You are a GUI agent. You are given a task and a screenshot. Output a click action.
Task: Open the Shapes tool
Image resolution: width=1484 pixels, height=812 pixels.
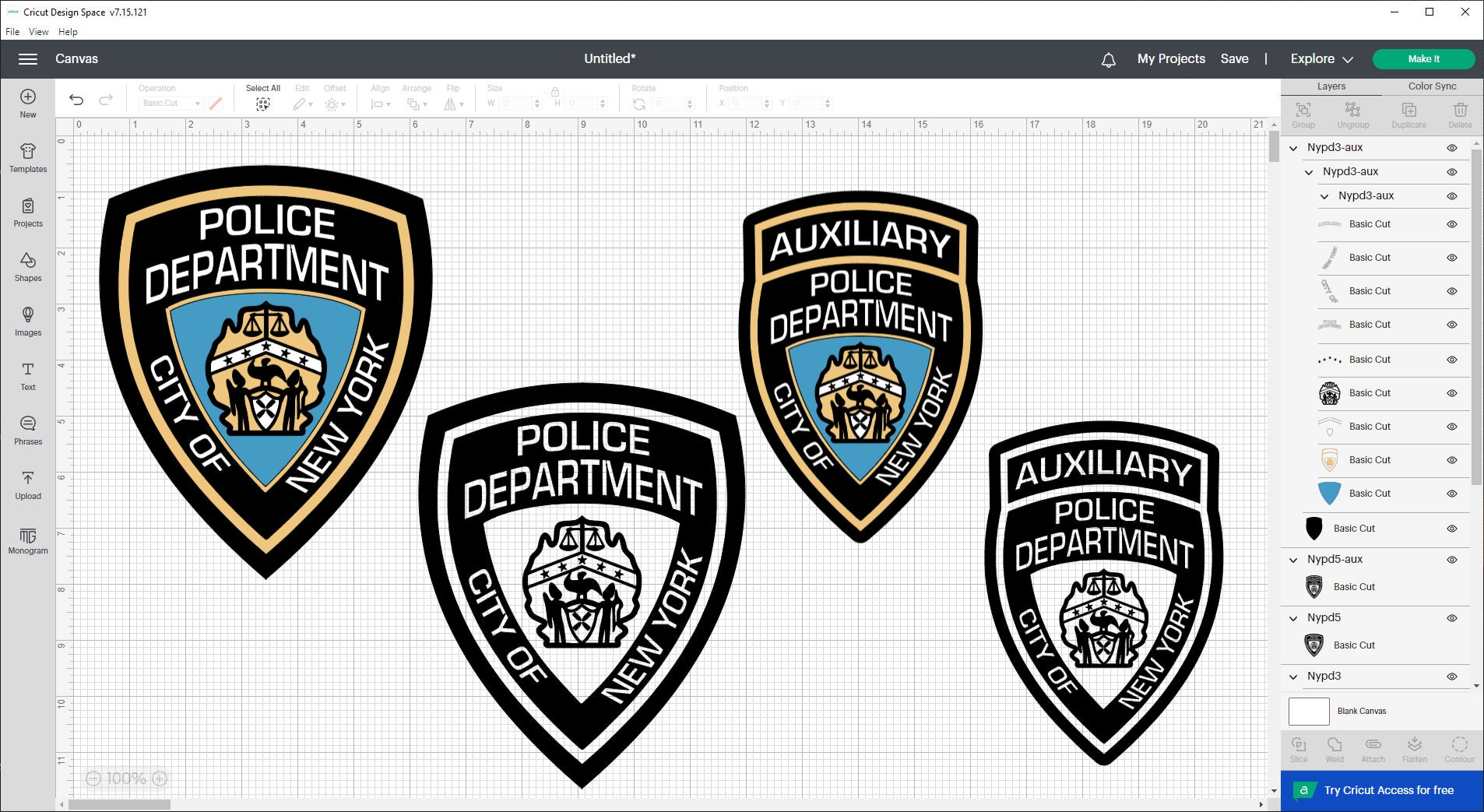(28, 267)
